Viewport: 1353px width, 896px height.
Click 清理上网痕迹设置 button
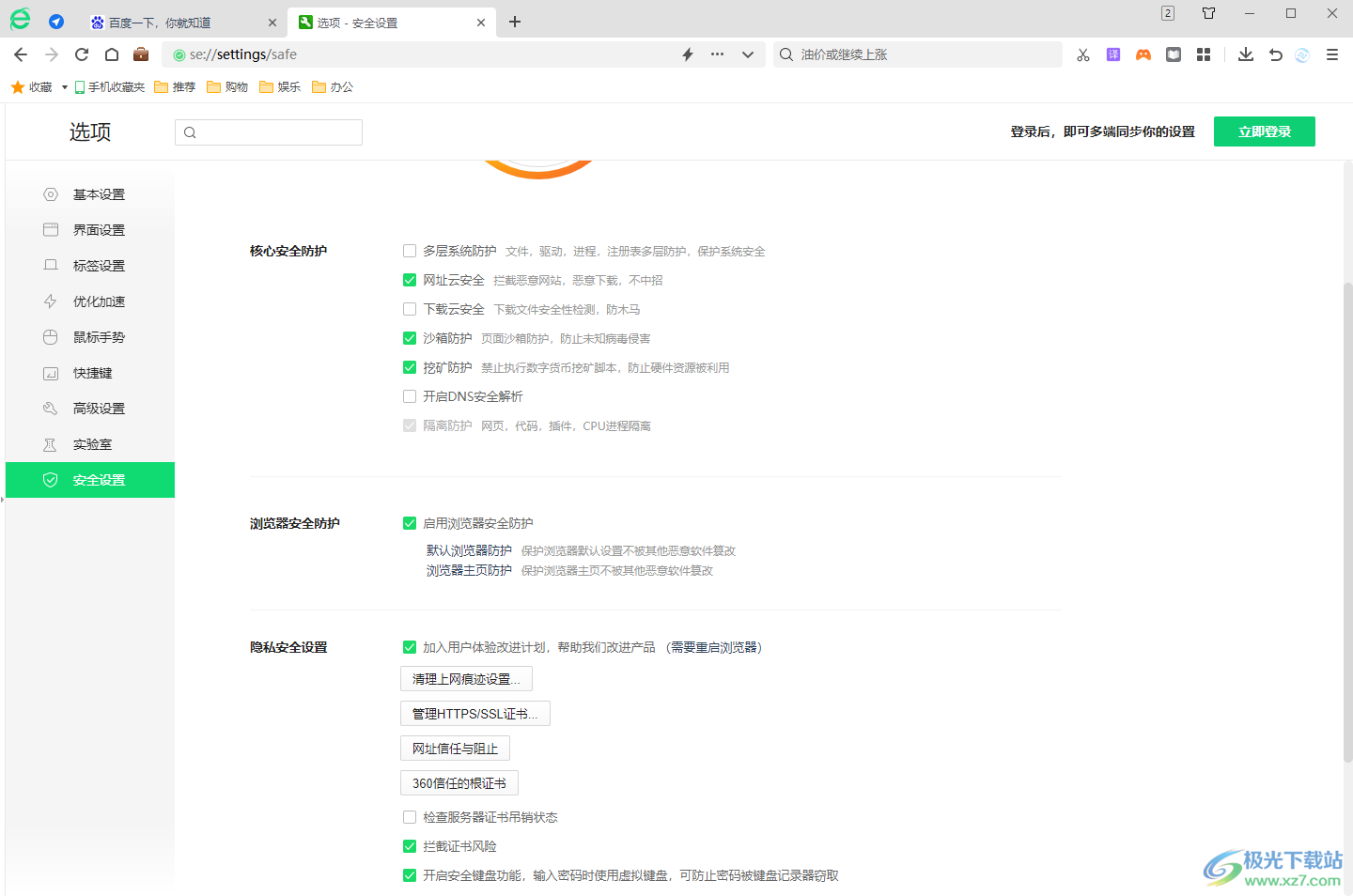466,679
